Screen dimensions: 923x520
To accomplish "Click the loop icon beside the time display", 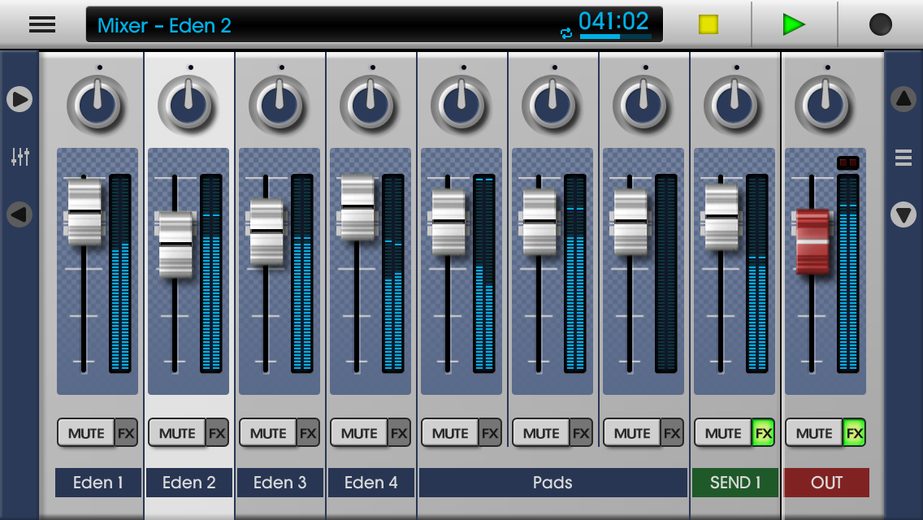I will tap(566, 34).
